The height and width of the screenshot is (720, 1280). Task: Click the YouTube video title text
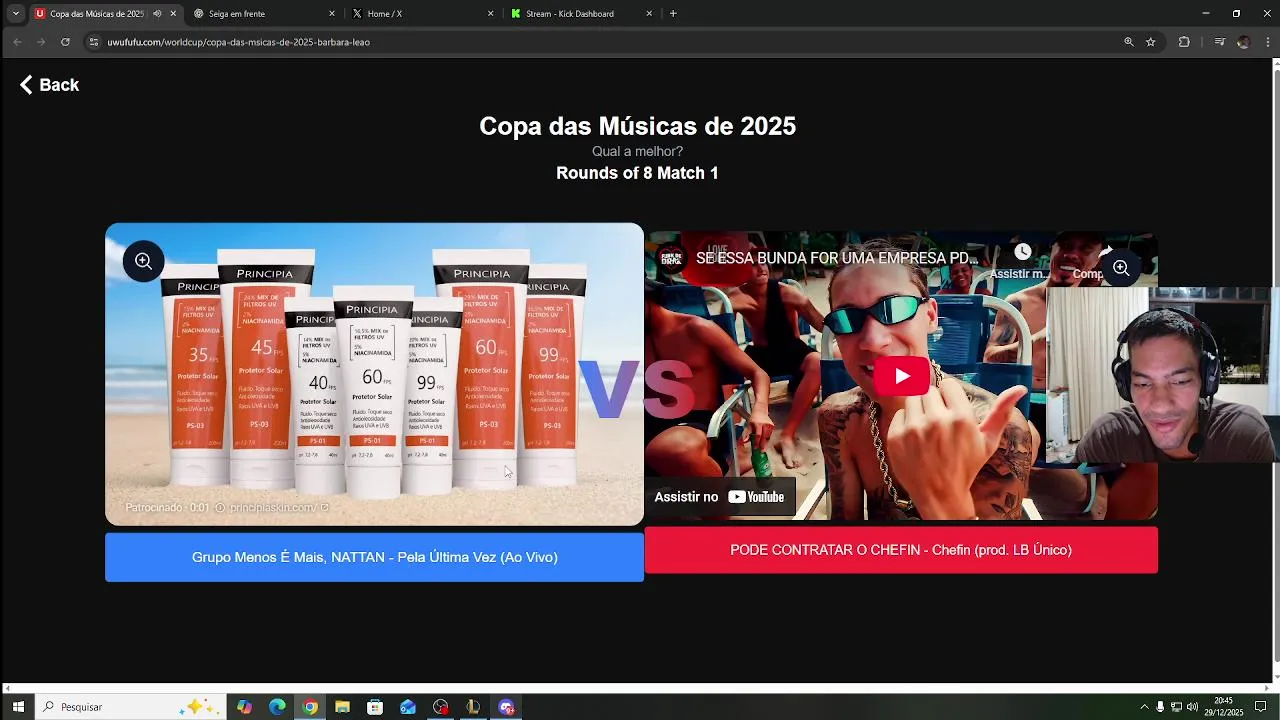tap(837, 258)
